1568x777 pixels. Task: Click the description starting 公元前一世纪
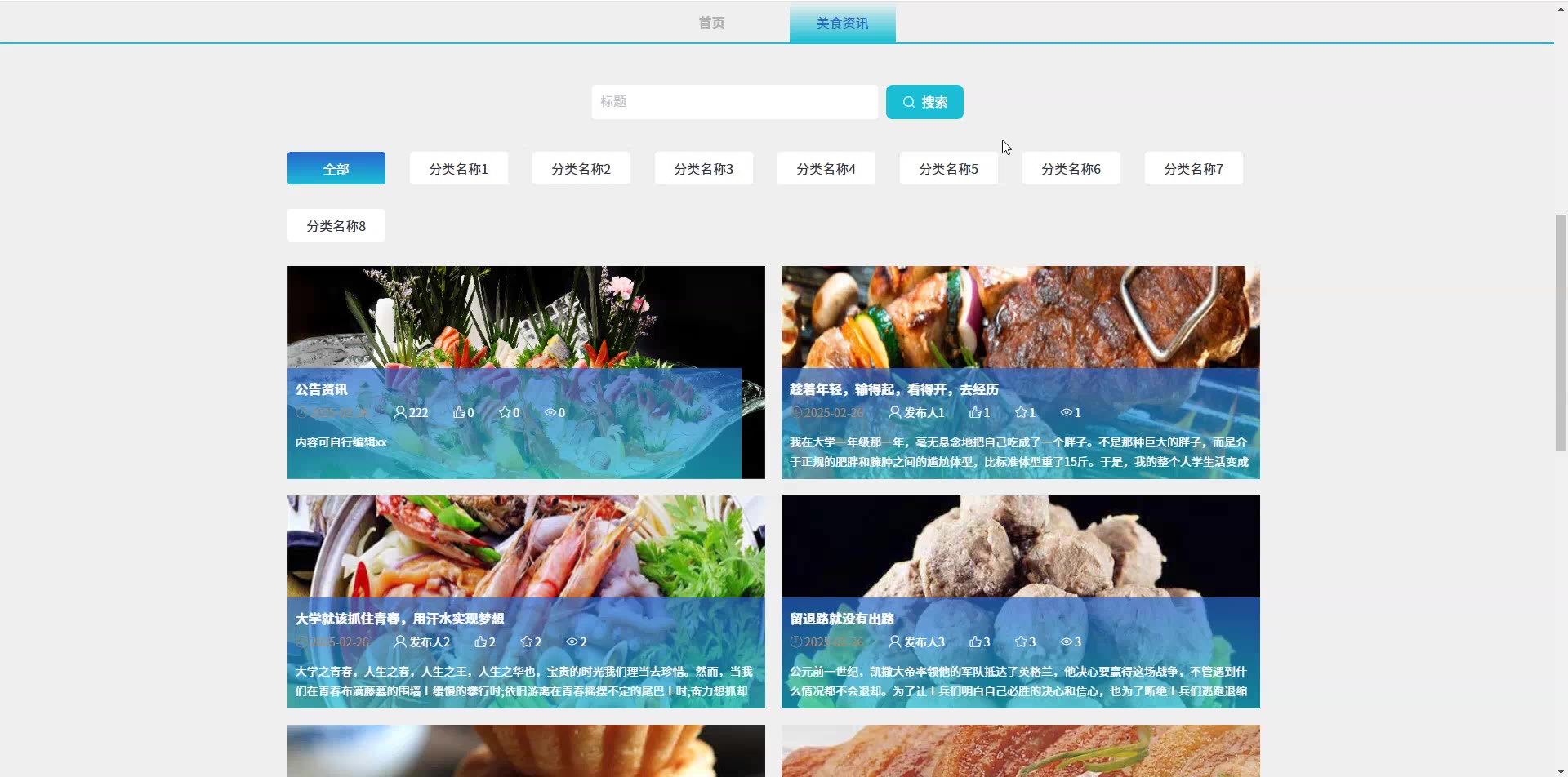(x=1019, y=682)
